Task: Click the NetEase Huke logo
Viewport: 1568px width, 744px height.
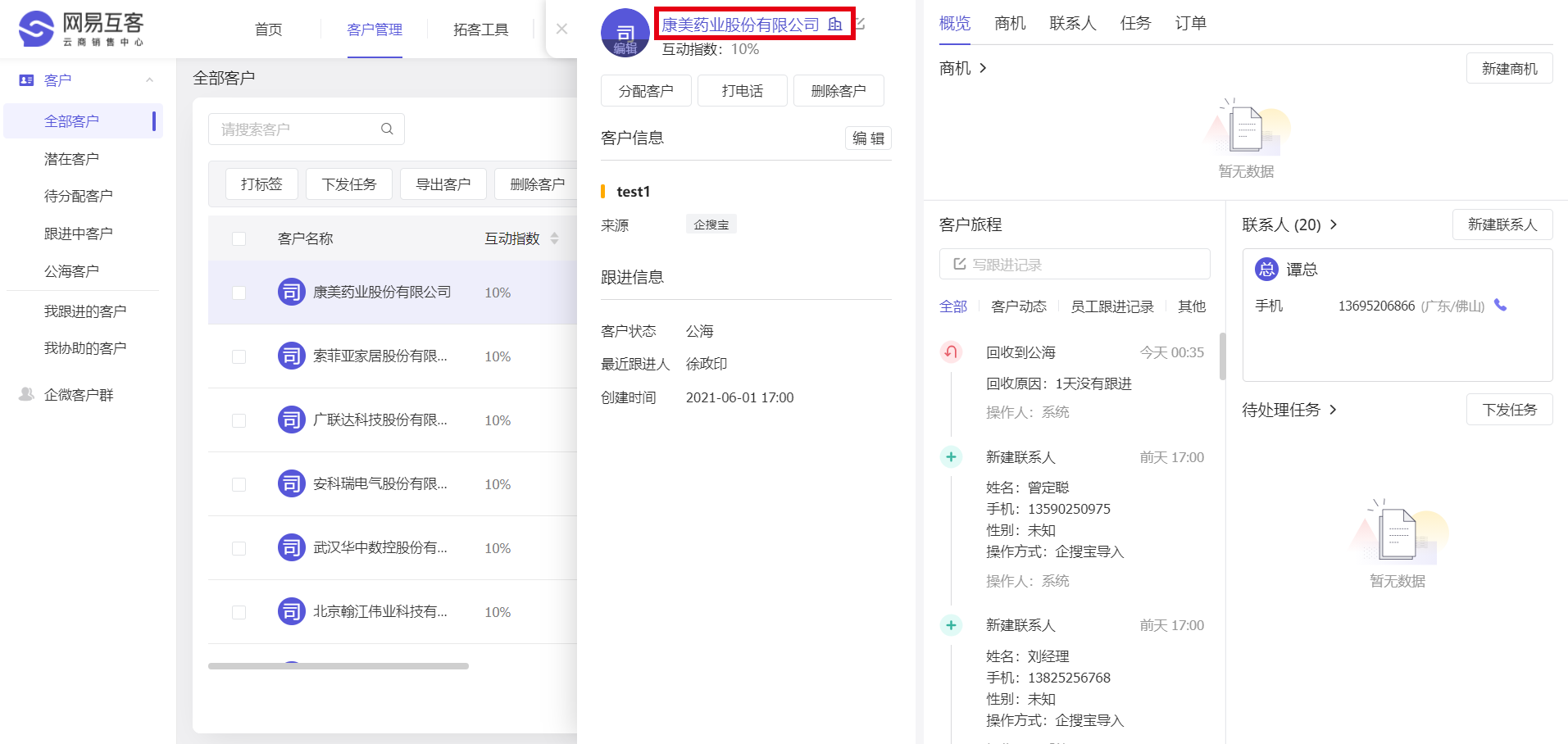Action: [81, 29]
